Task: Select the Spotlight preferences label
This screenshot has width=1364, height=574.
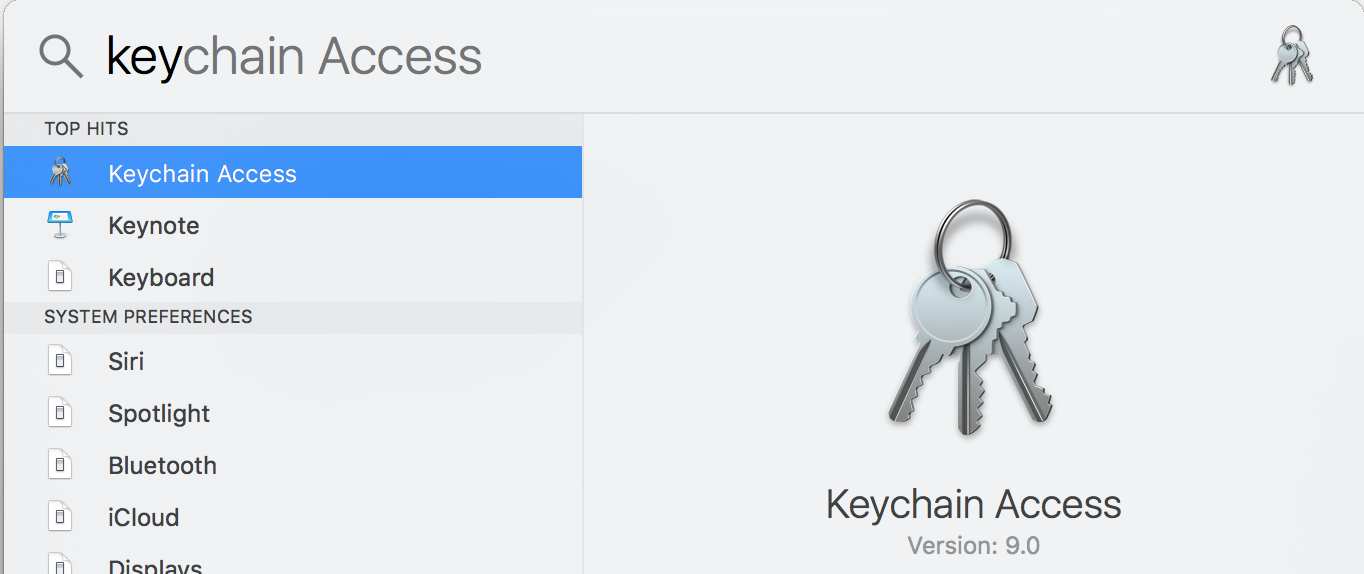Action: pos(159,414)
